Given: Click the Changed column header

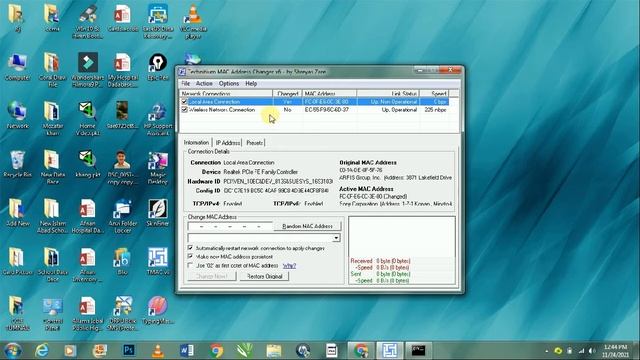Looking at the screenshot, I should 288,93.
